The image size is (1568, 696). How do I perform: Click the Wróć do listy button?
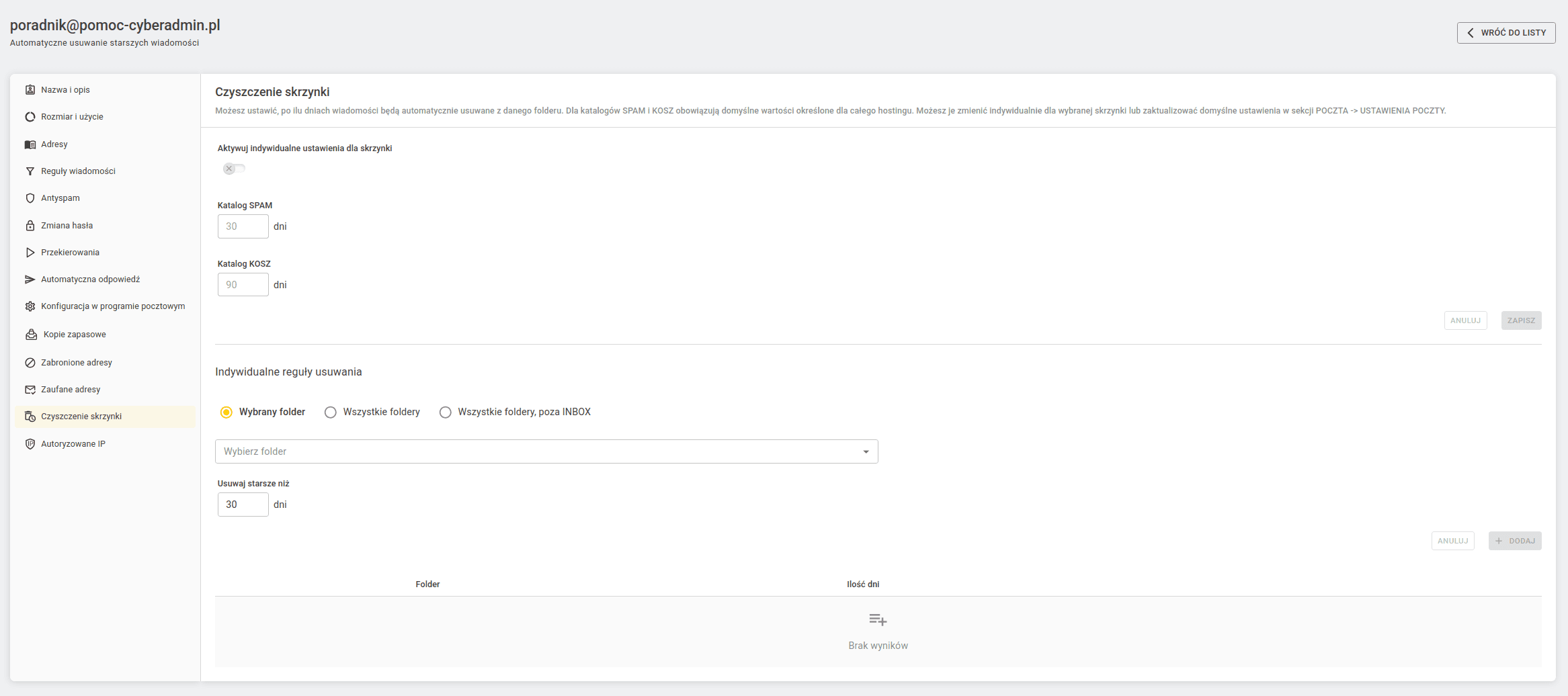1506,33
